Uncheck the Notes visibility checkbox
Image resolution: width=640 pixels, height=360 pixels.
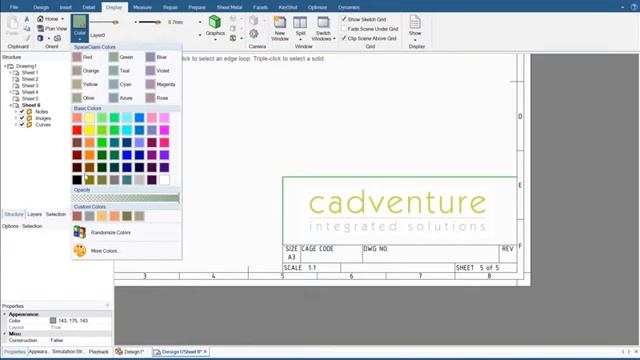tap(22, 111)
